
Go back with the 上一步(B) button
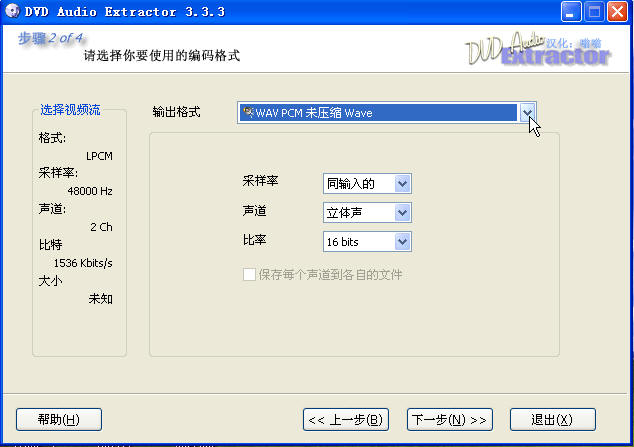[346, 420]
